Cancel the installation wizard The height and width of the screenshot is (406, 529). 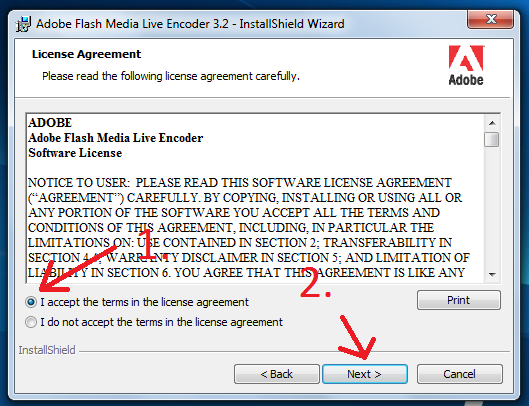460,374
